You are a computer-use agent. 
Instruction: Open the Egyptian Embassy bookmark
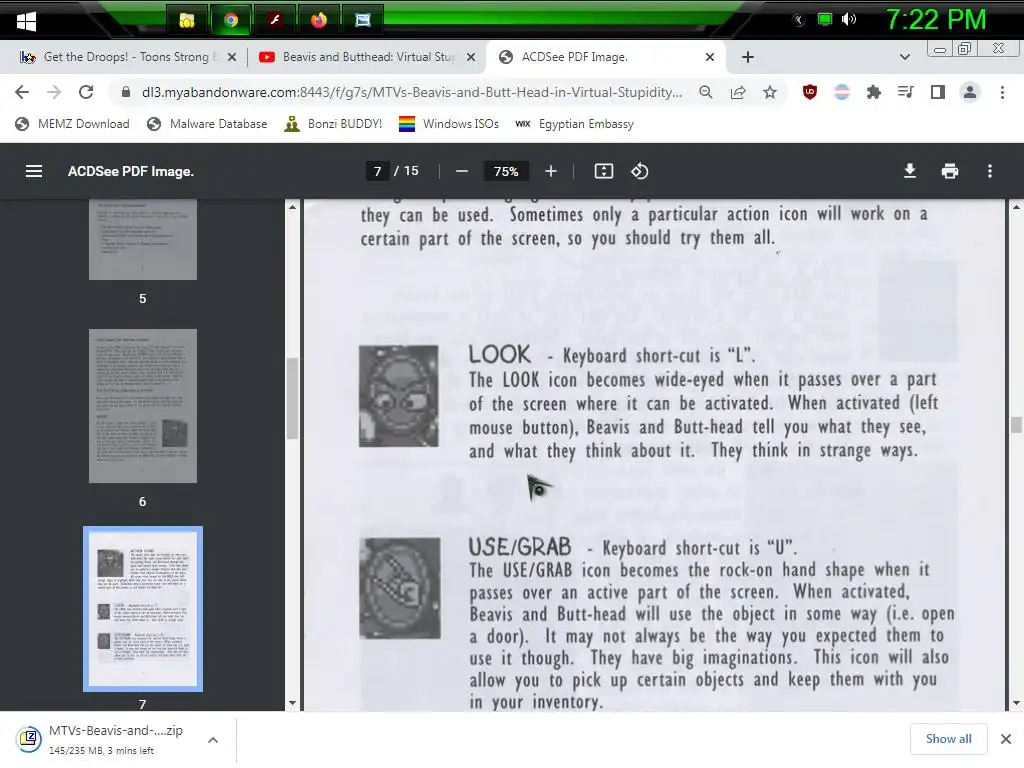click(x=574, y=124)
